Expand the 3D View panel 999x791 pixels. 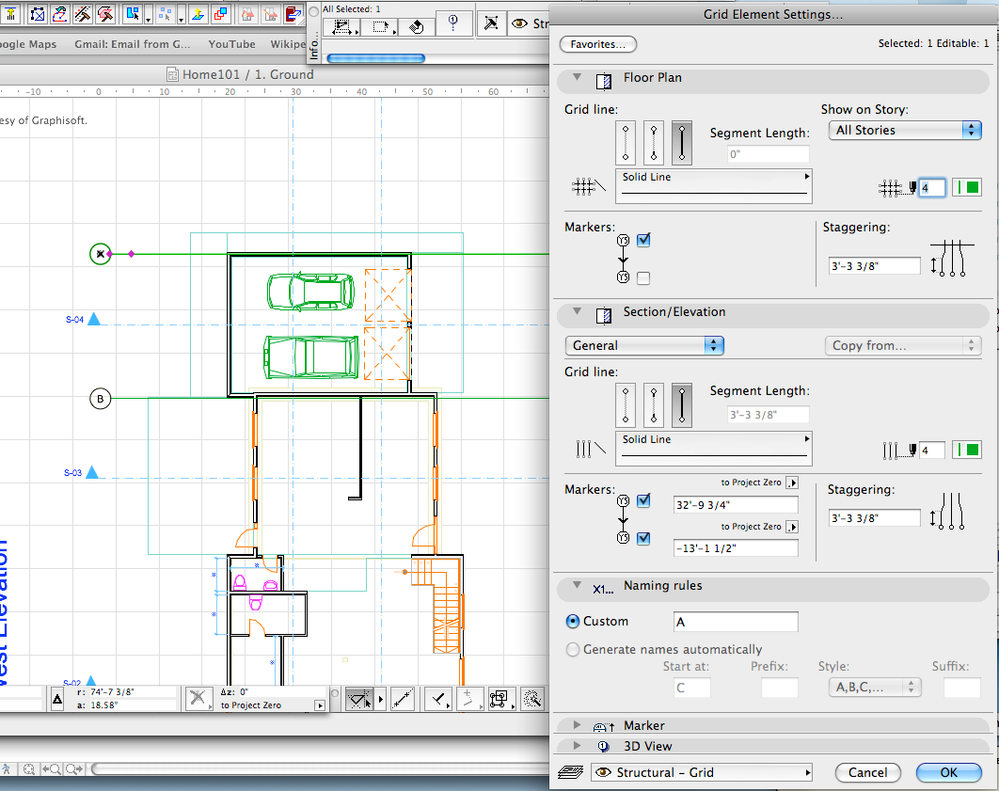578,746
